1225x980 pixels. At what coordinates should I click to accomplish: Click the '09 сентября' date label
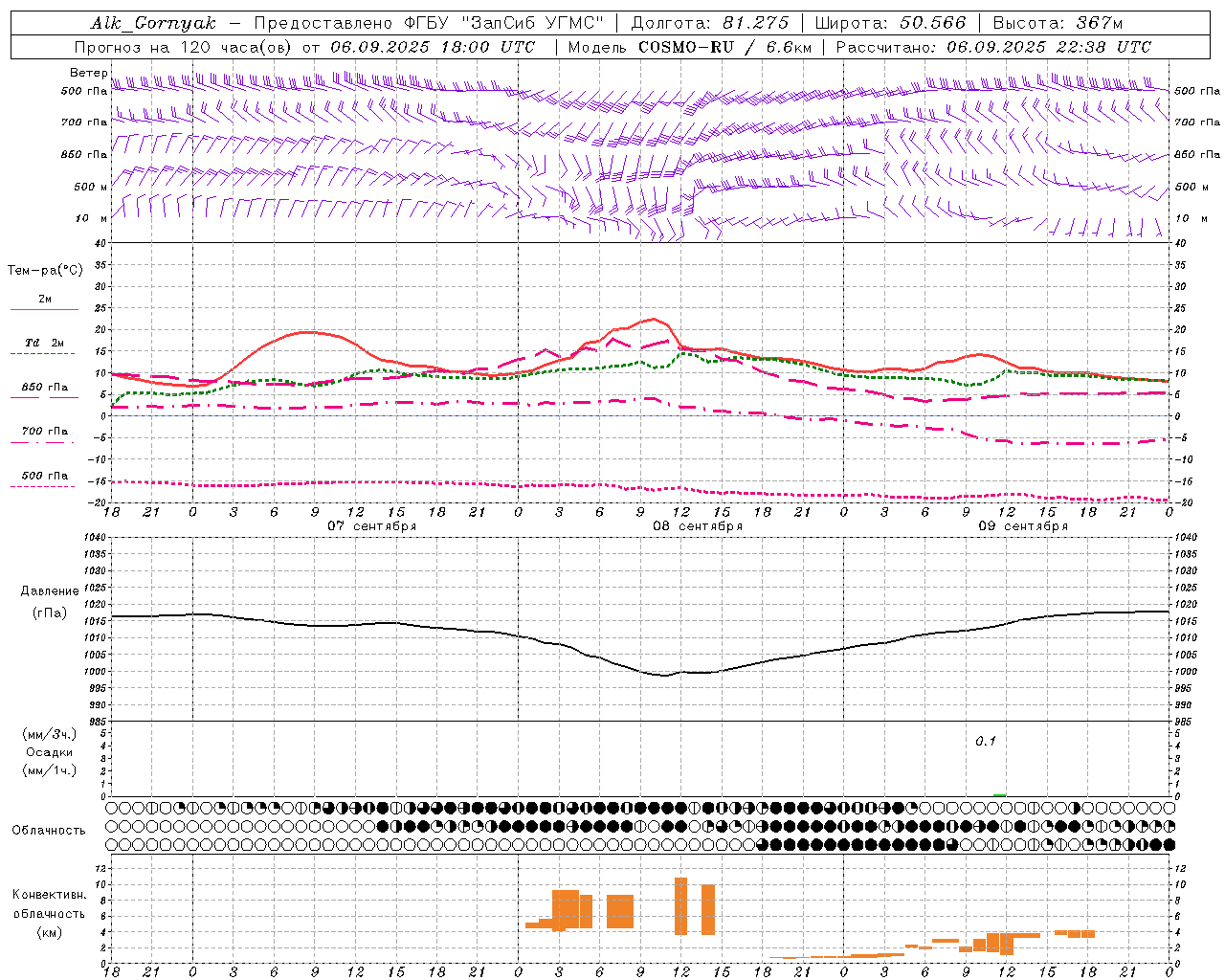point(1023,526)
